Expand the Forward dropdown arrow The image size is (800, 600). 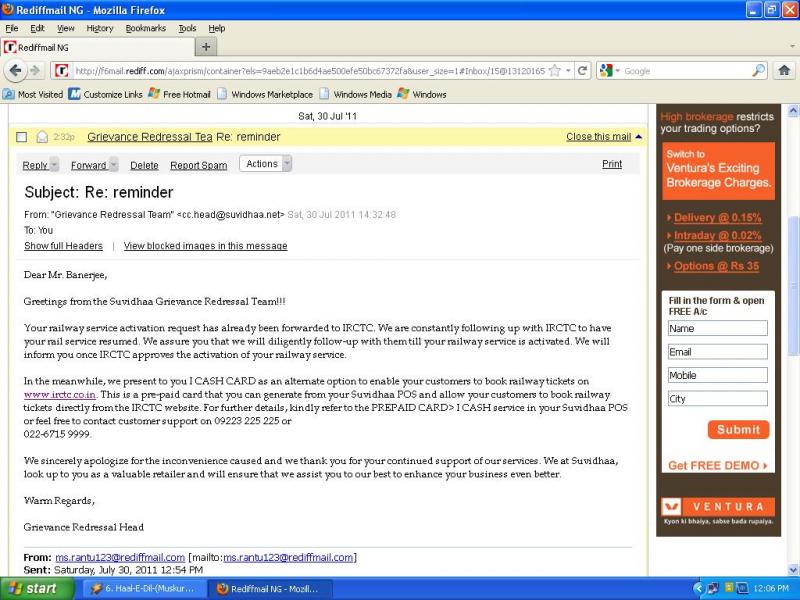coord(113,164)
